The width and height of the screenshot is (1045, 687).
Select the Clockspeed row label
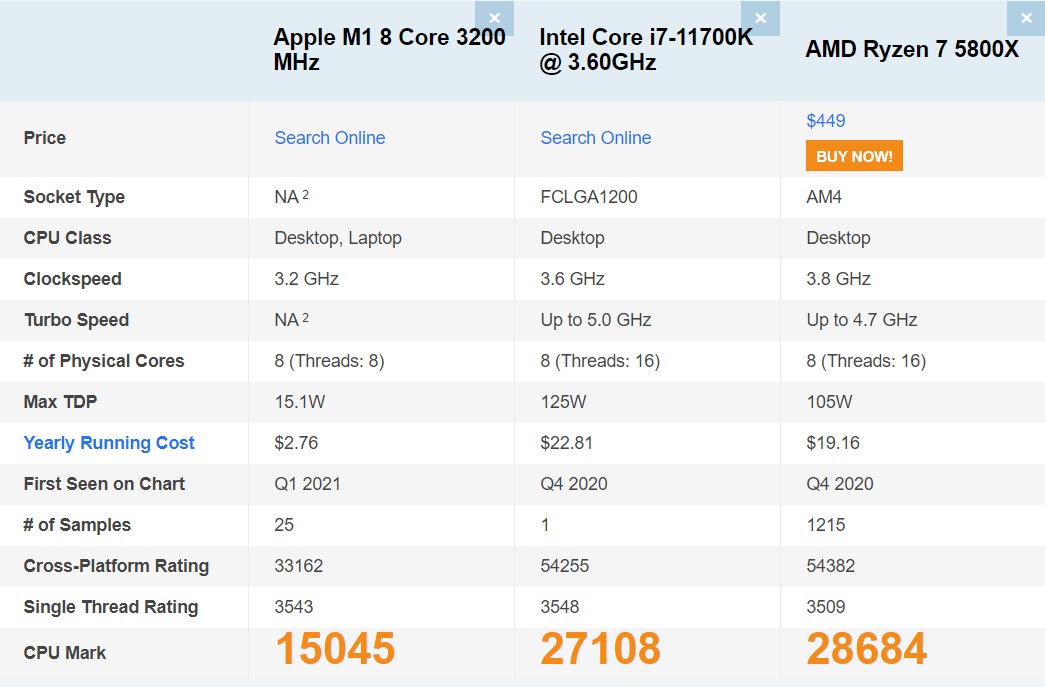(73, 279)
